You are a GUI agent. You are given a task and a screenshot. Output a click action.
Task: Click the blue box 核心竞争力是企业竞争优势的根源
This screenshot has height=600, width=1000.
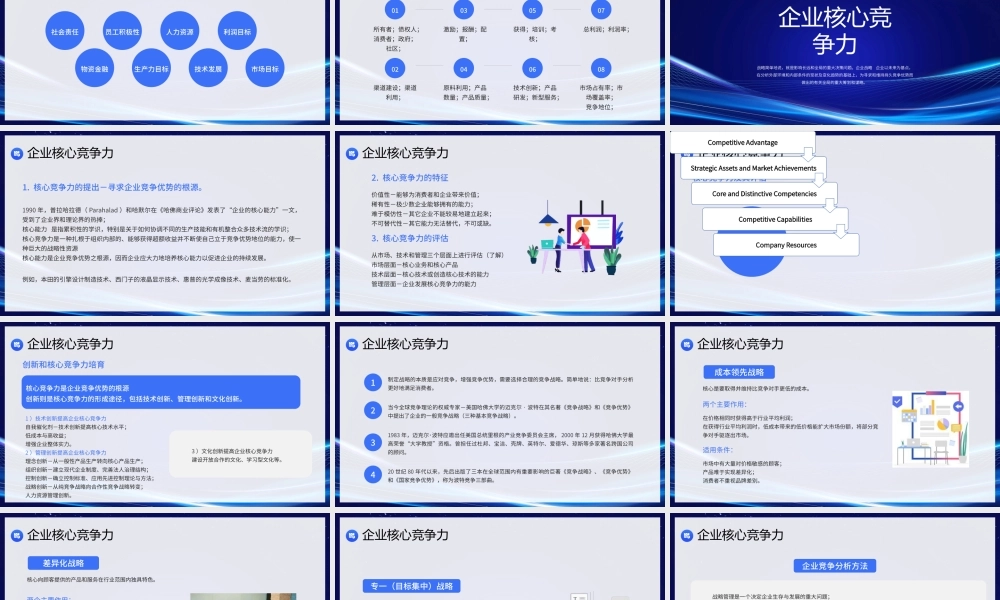(x=161, y=393)
